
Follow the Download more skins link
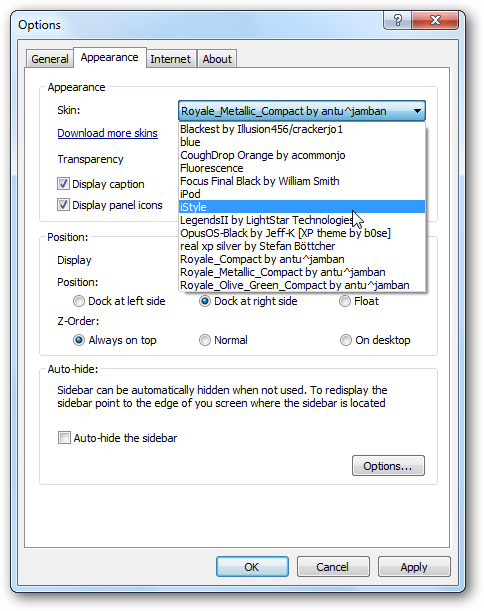[108, 133]
